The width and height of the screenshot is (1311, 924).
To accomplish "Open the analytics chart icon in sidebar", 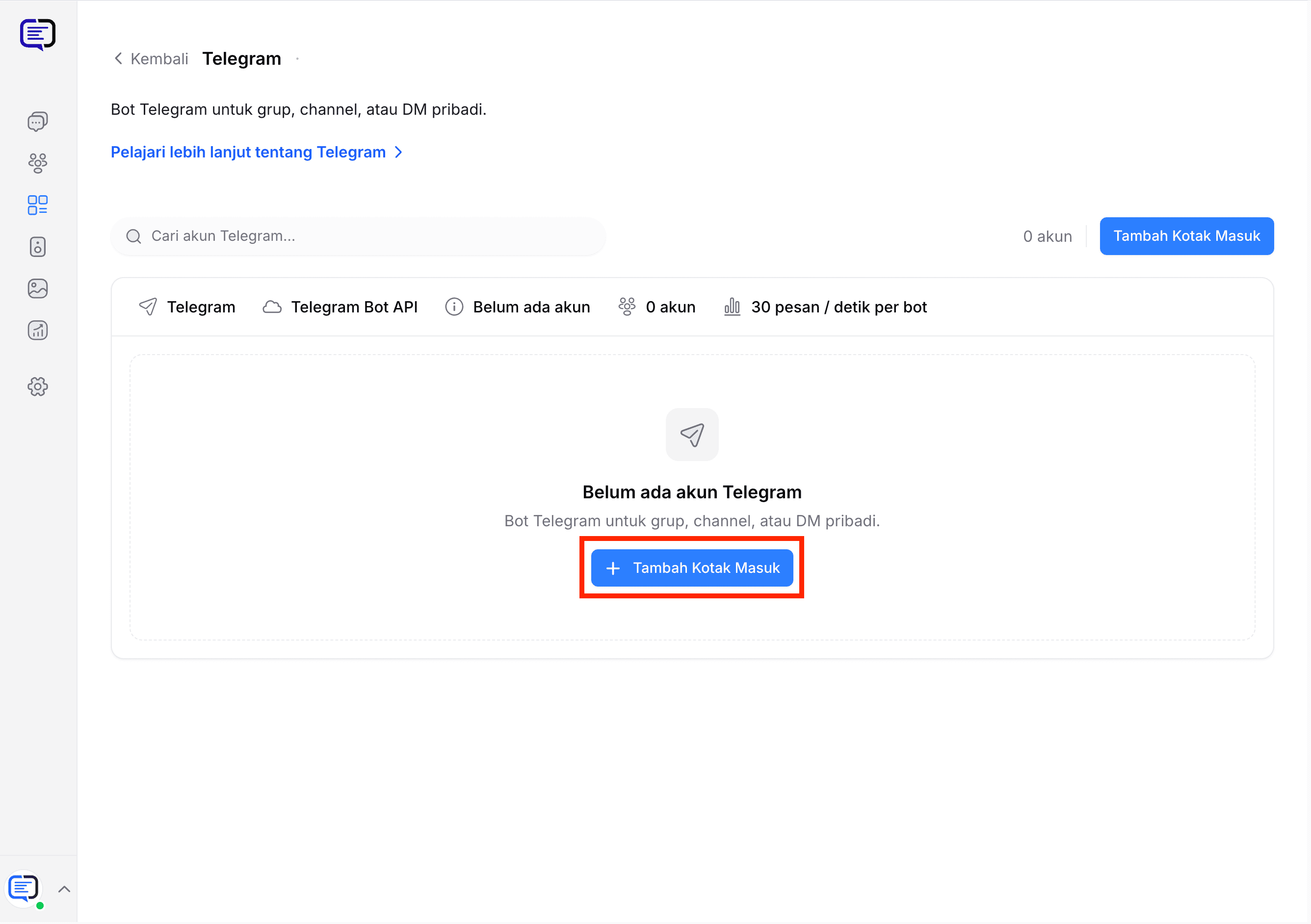I will coord(38,331).
